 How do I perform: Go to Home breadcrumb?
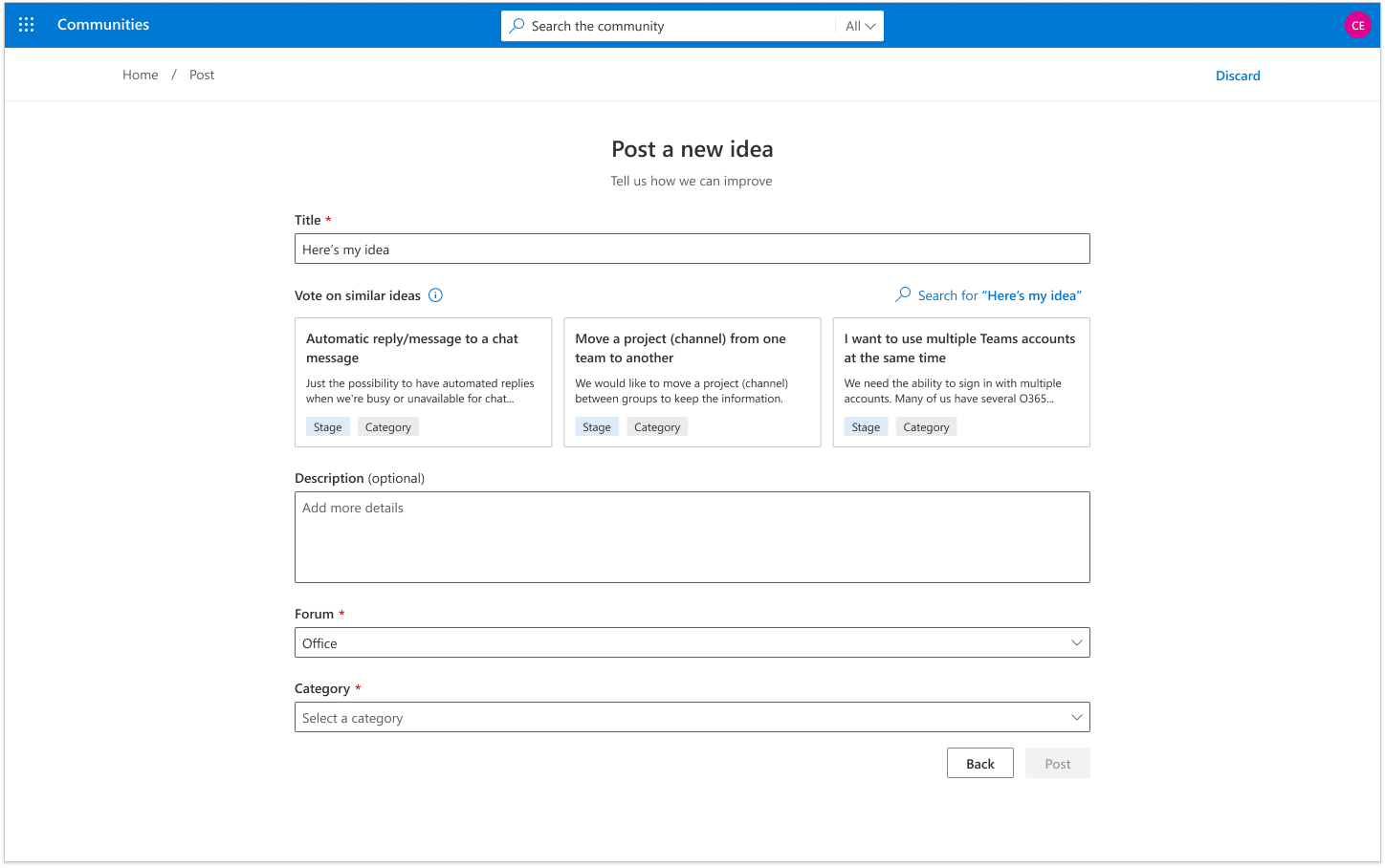141,75
